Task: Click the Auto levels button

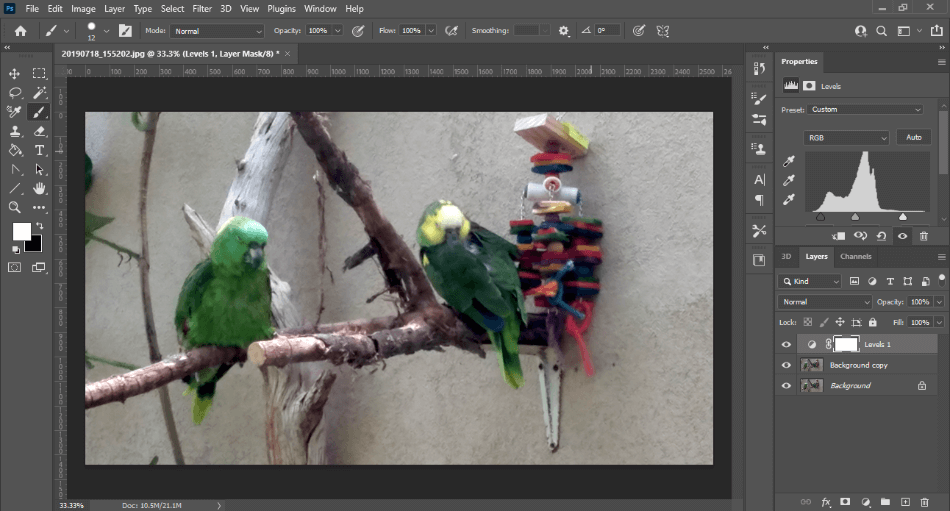Action: [914, 138]
